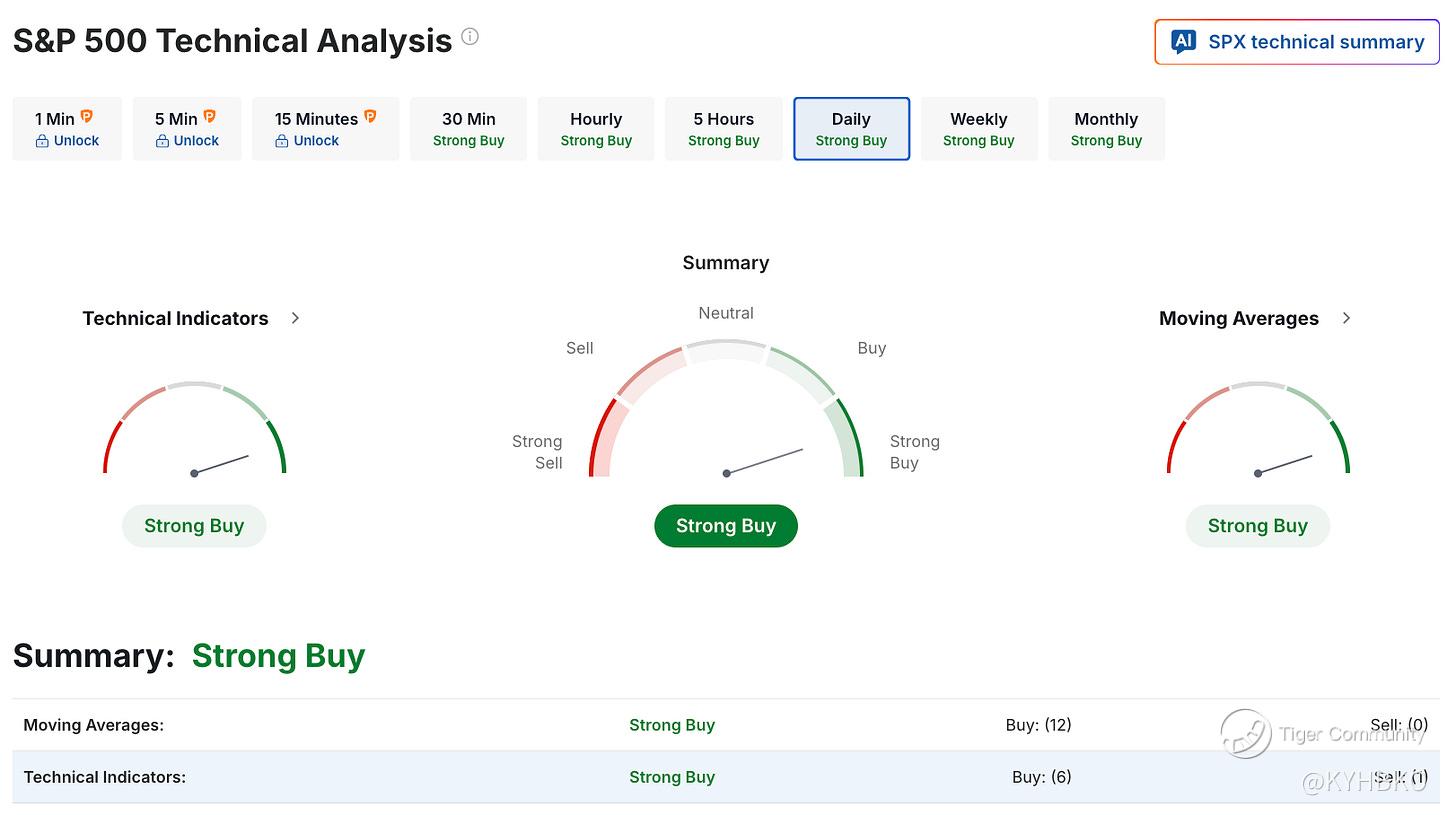Click the lock icon under 1 Min

pos(42,141)
